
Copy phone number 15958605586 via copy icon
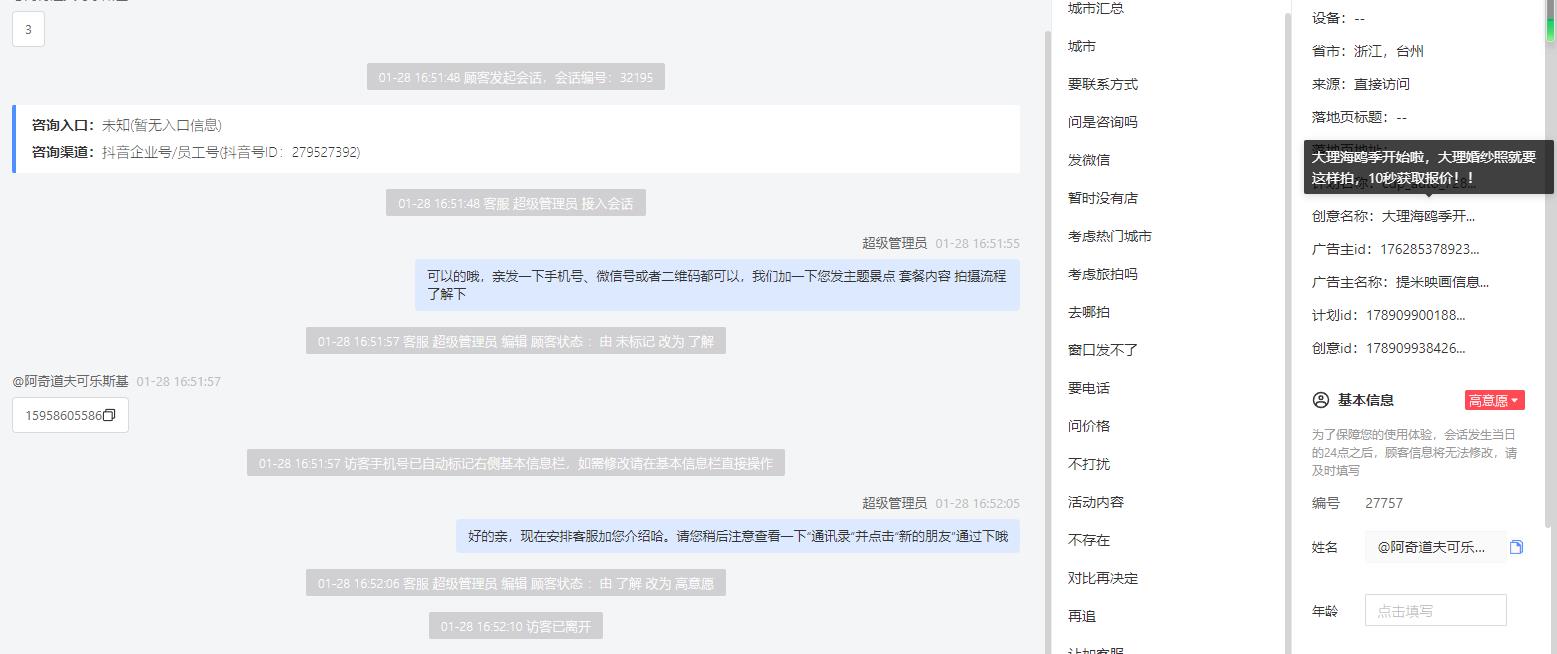(110, 415)
